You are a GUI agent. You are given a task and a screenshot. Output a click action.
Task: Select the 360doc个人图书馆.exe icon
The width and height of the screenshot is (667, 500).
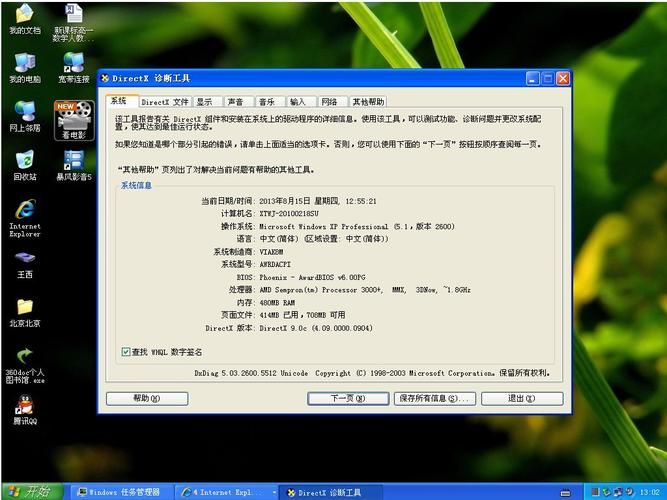tap(25, 366)
